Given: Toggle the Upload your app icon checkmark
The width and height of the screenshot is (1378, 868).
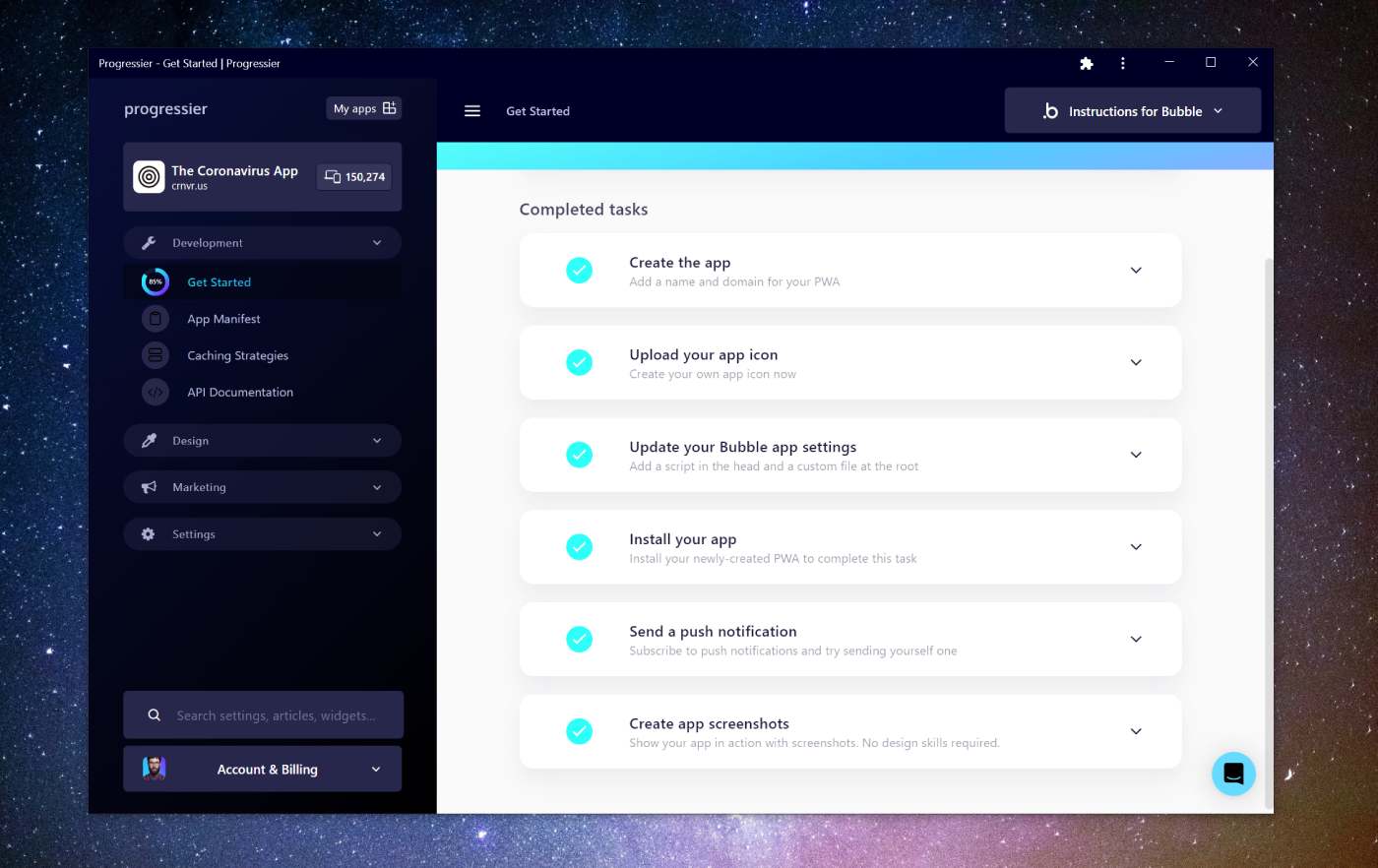Looking at the screenshot, I should [580, 362].
